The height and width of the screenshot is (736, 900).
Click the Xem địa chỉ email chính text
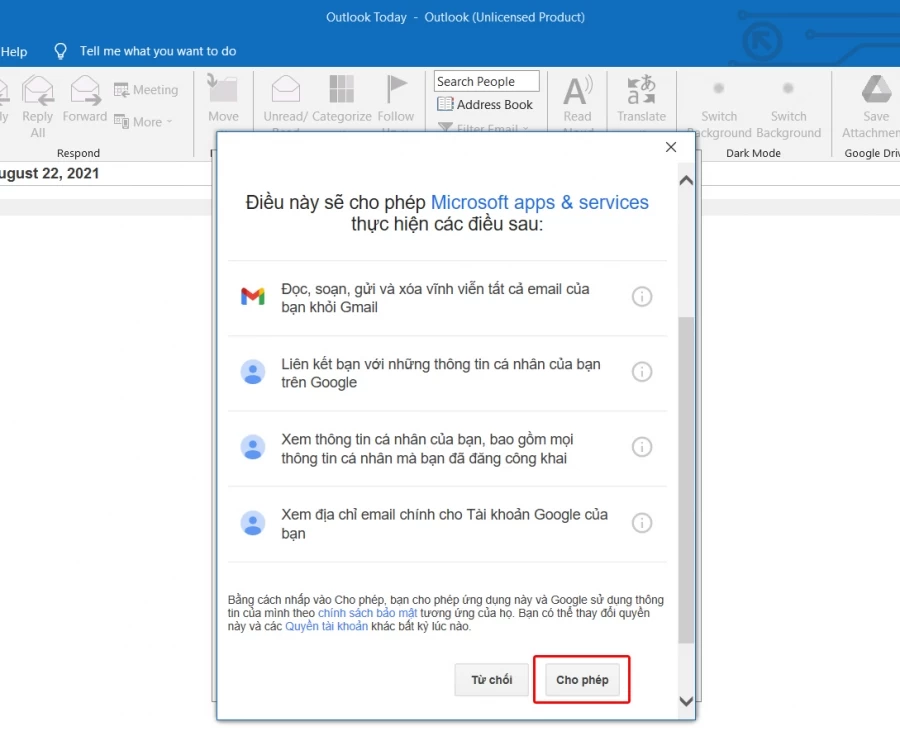click(444, 524)
